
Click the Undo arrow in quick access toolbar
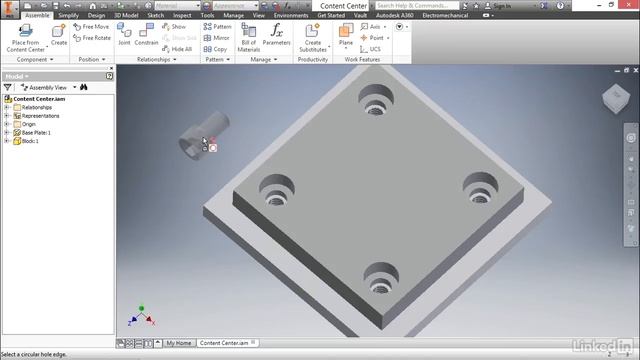pos(67,6)
